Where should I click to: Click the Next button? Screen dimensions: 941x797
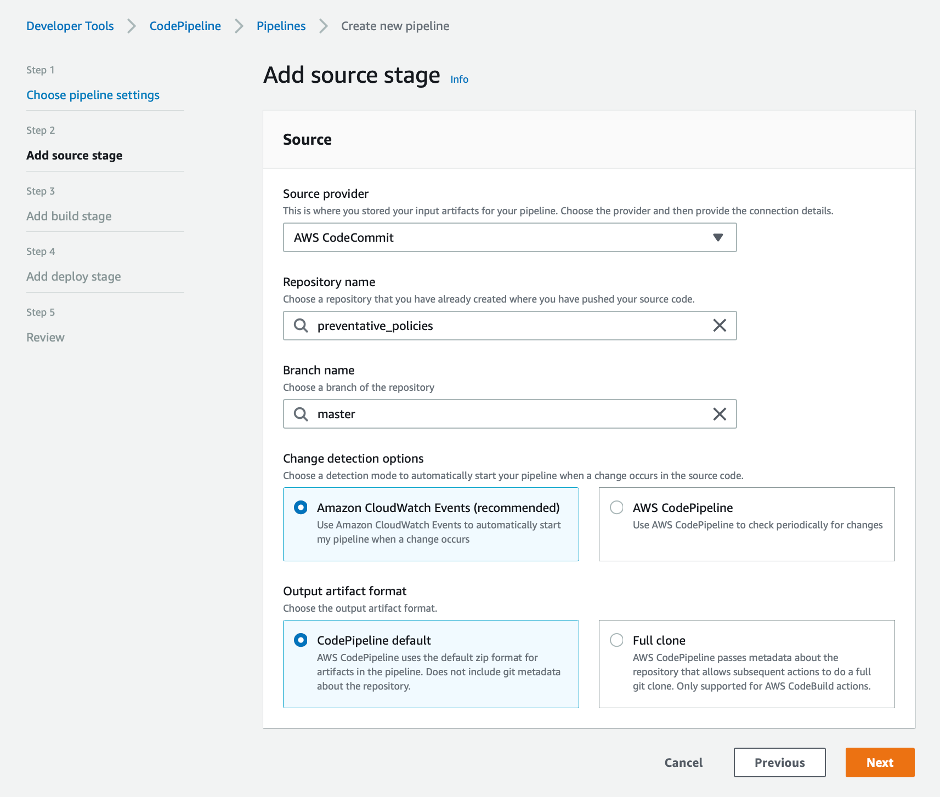point(879,762)
